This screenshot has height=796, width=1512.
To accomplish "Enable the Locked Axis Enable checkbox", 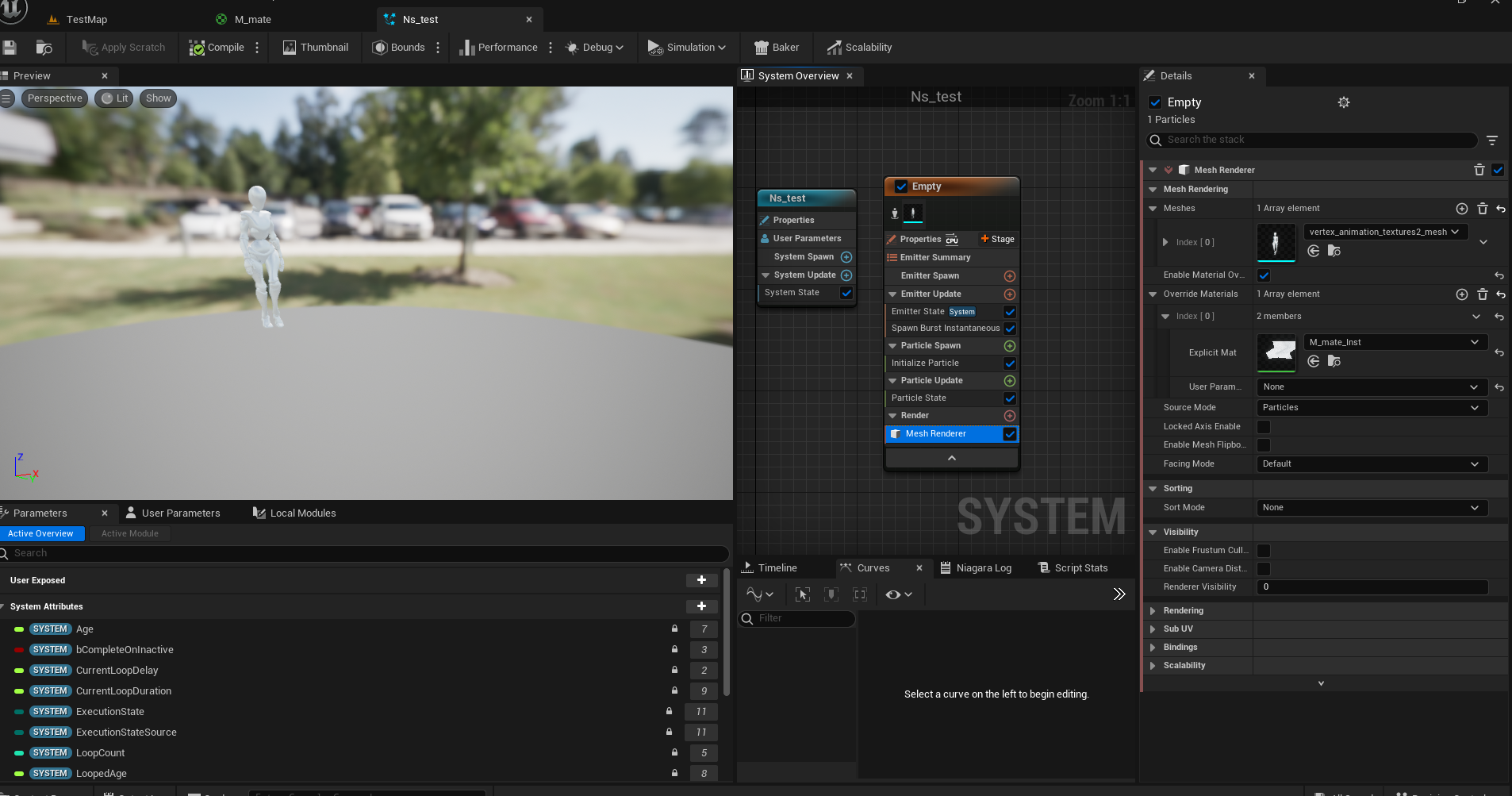I will pos(1264,427).
